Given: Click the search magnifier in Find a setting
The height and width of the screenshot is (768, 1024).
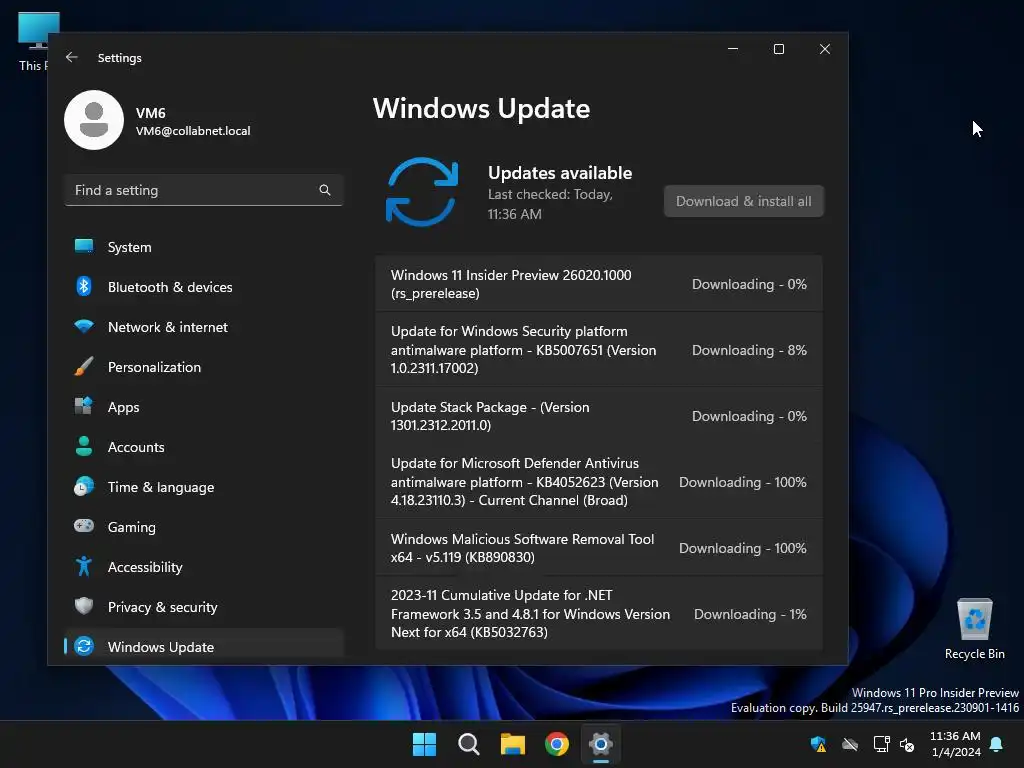Looking at the screenshot, I should pos(325,190).
